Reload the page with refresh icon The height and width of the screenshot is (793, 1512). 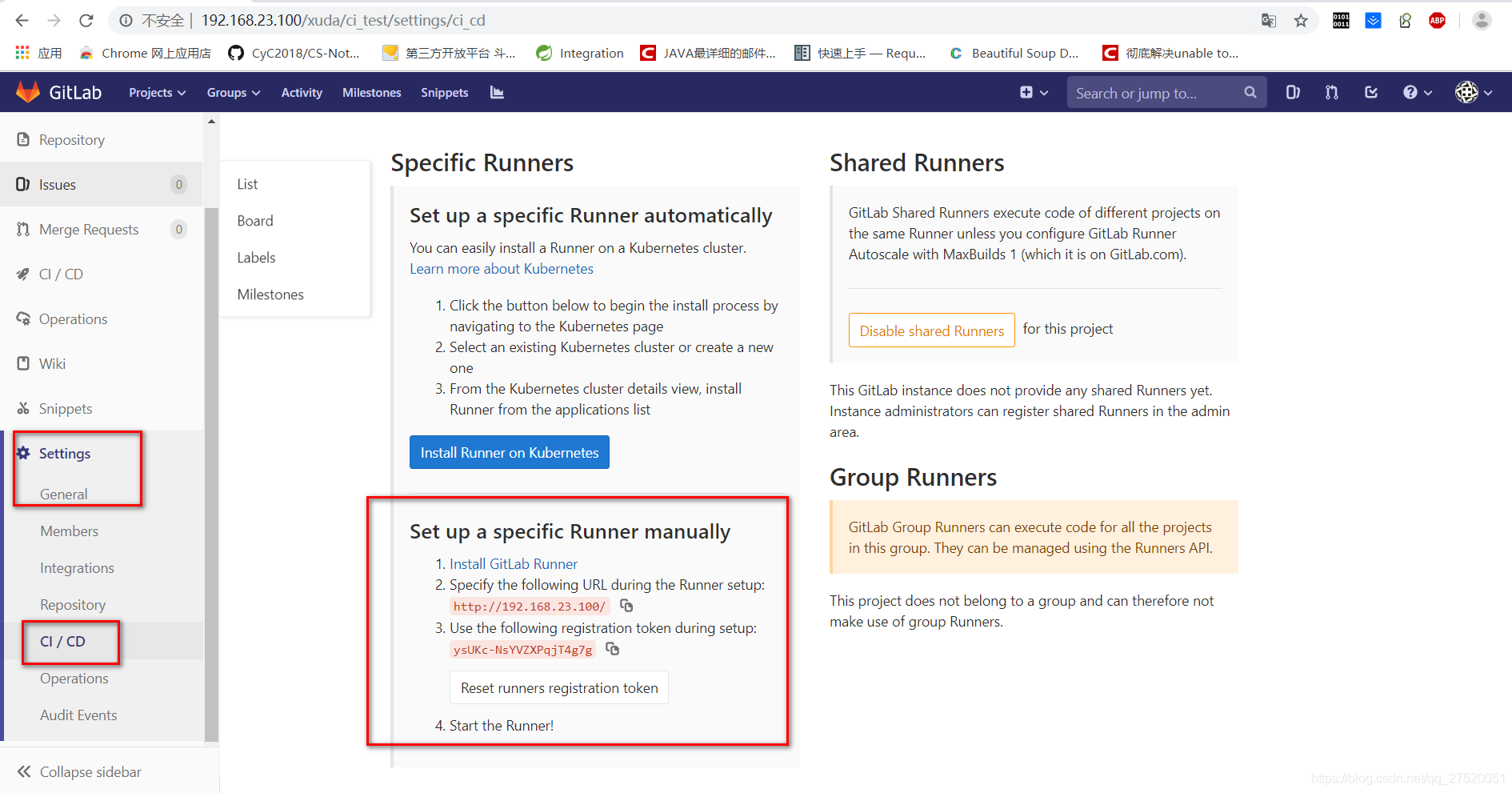click(x=86, y=20)
